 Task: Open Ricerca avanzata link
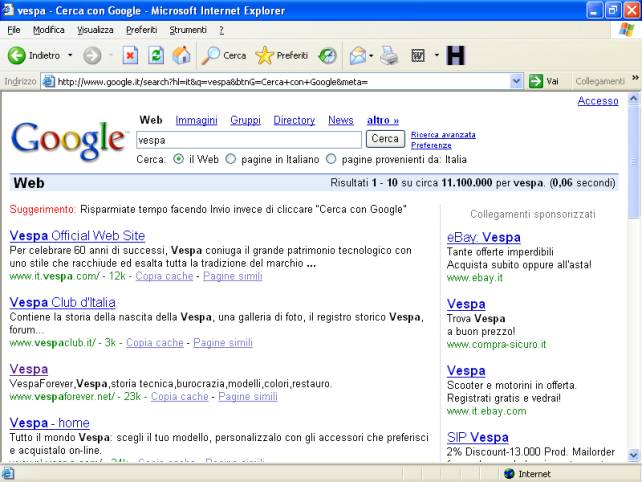click(x=443, y=135)
